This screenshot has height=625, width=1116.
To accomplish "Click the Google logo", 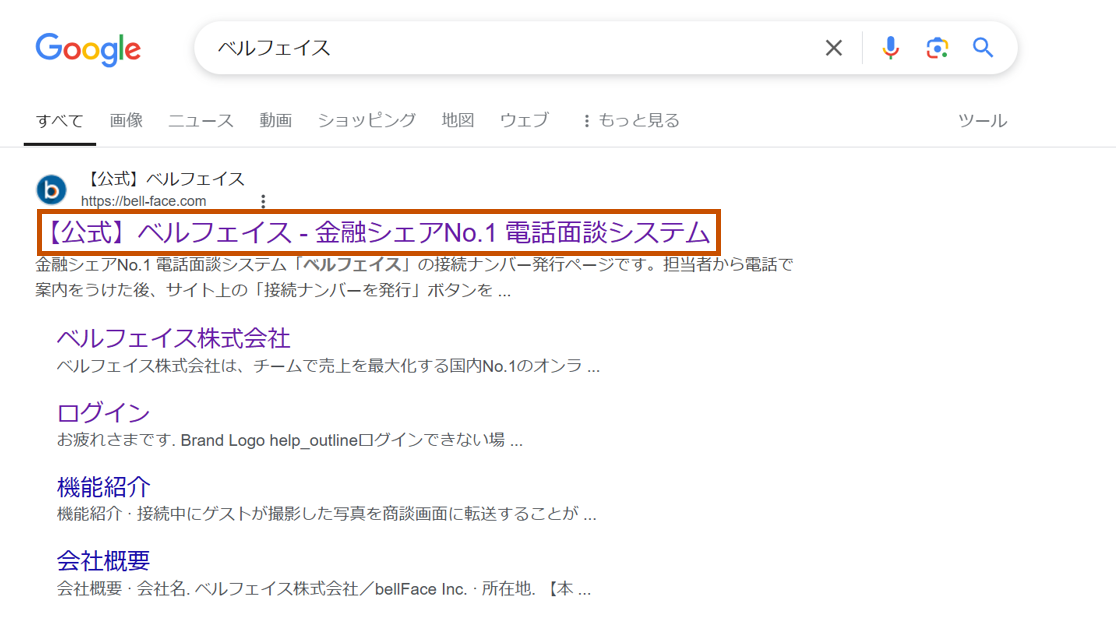I will point(88,49).
